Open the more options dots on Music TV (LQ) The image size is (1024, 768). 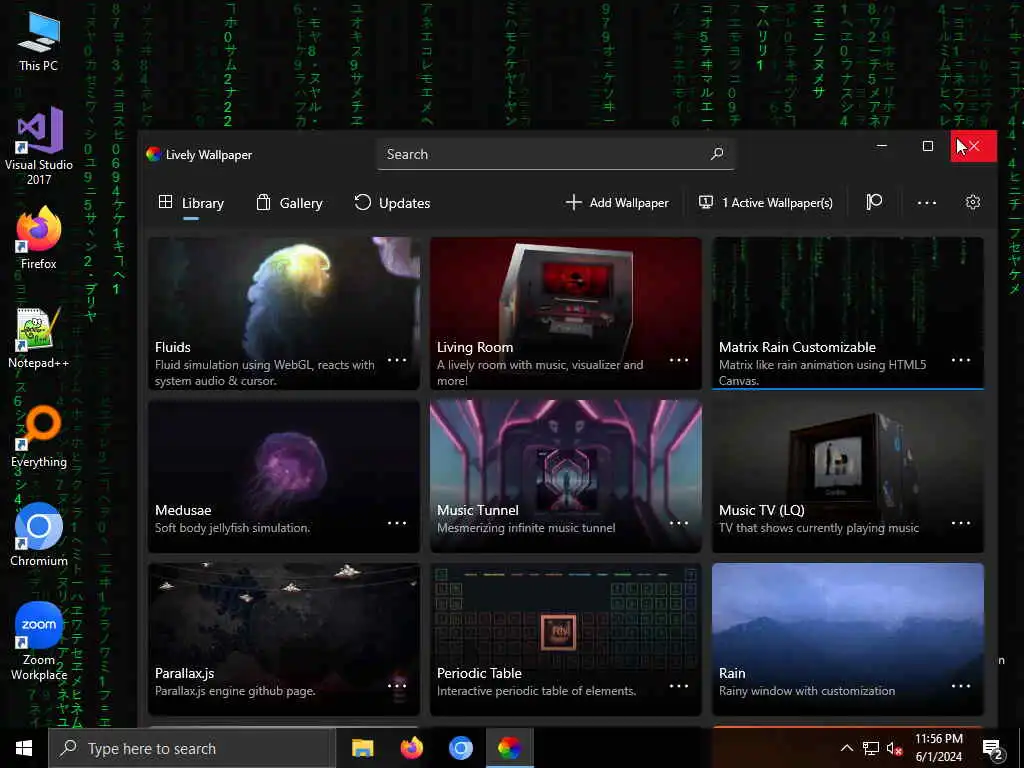point(961,523)
